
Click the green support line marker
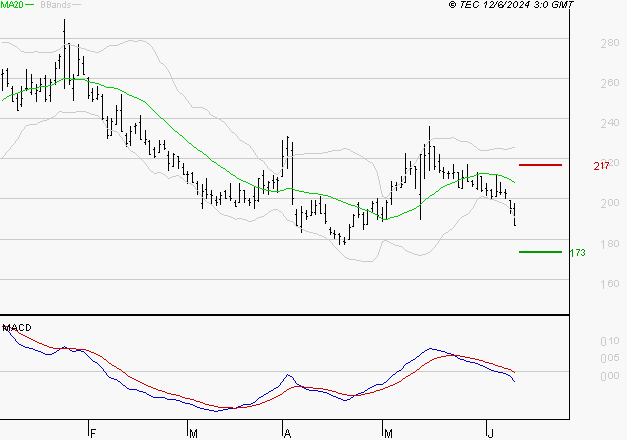540,252
